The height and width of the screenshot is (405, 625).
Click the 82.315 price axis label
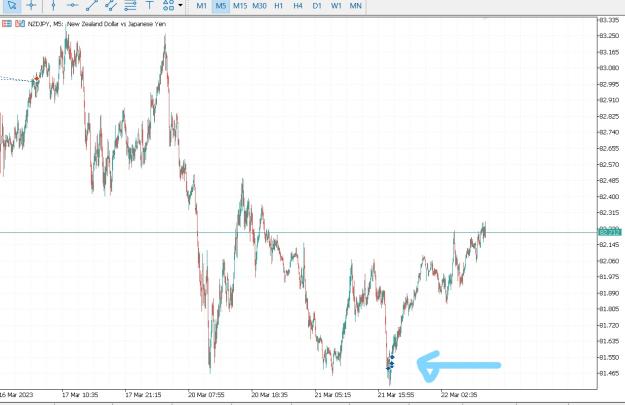(609, 213)
